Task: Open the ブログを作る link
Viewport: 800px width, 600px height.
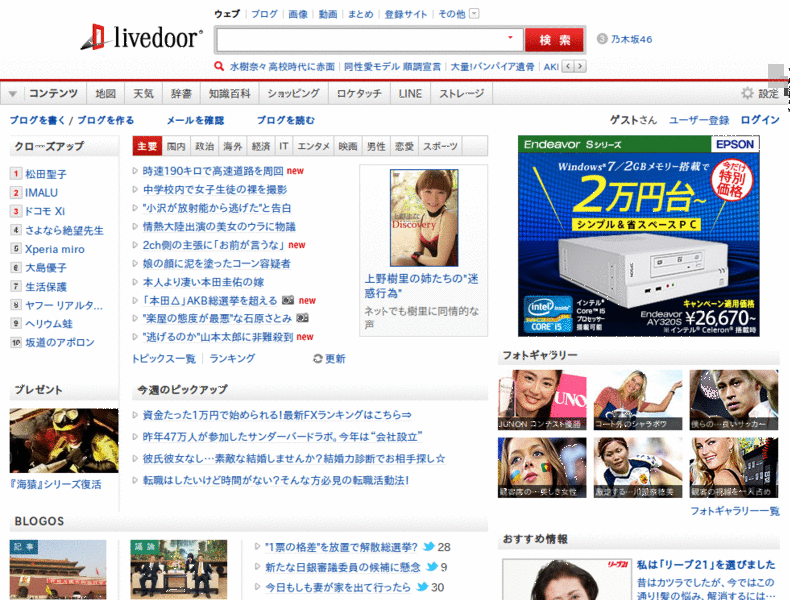Action: coord(106,120)
